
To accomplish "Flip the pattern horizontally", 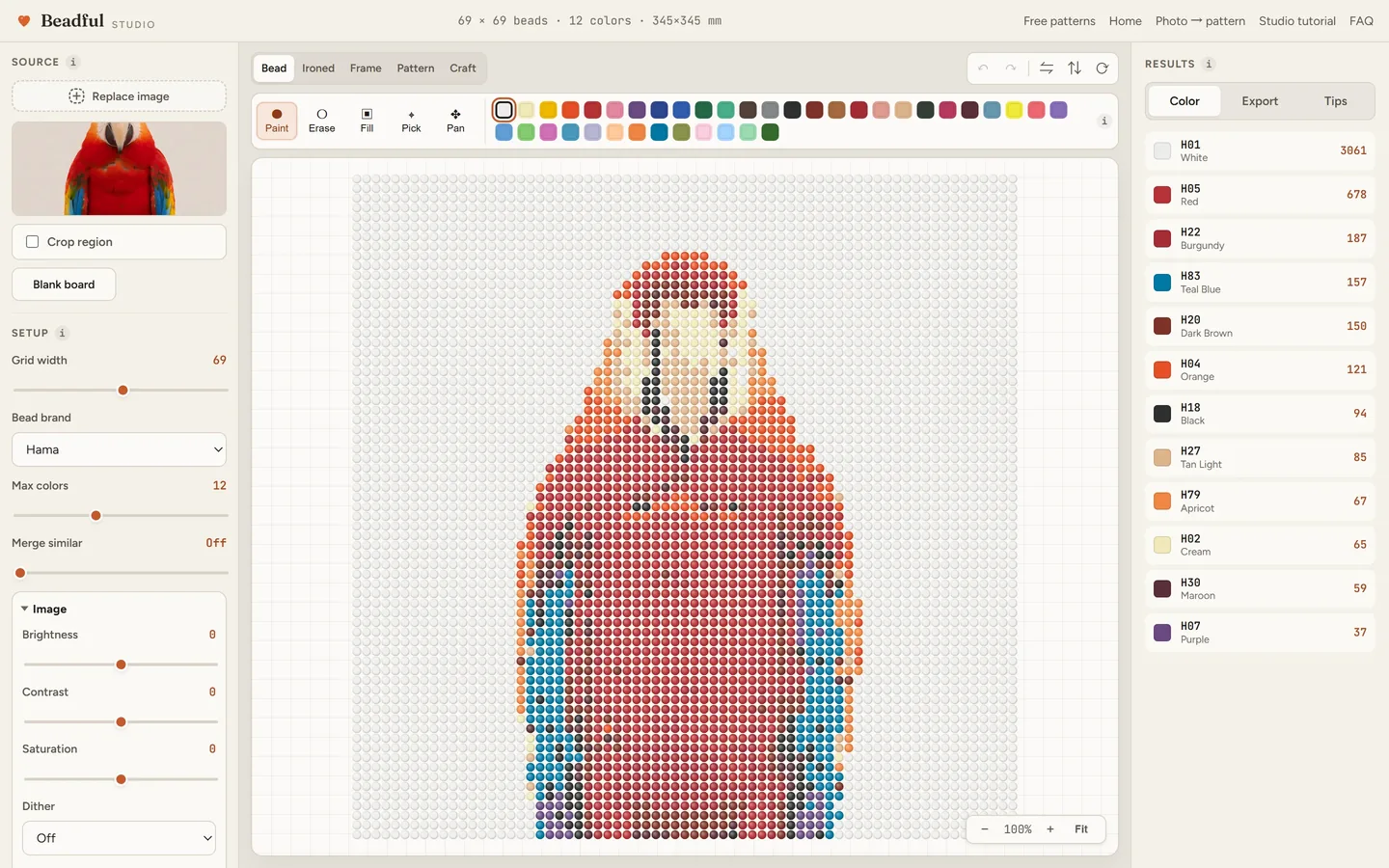I will pos(1047,68).
